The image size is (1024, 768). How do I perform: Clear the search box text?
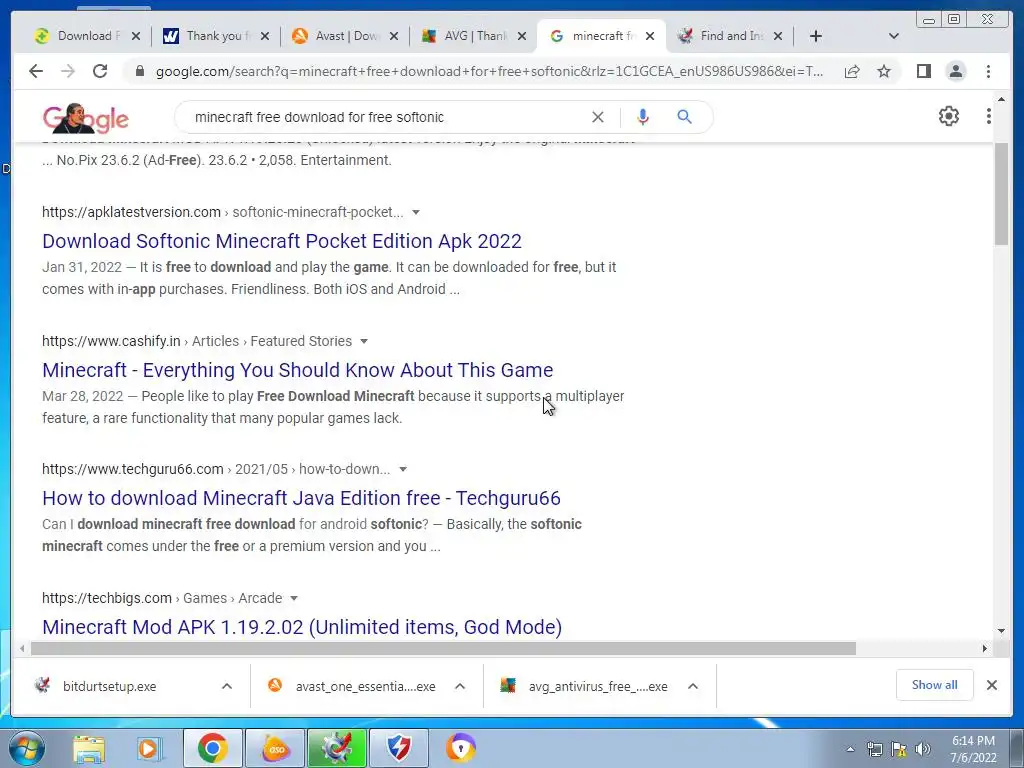(598, 117)
